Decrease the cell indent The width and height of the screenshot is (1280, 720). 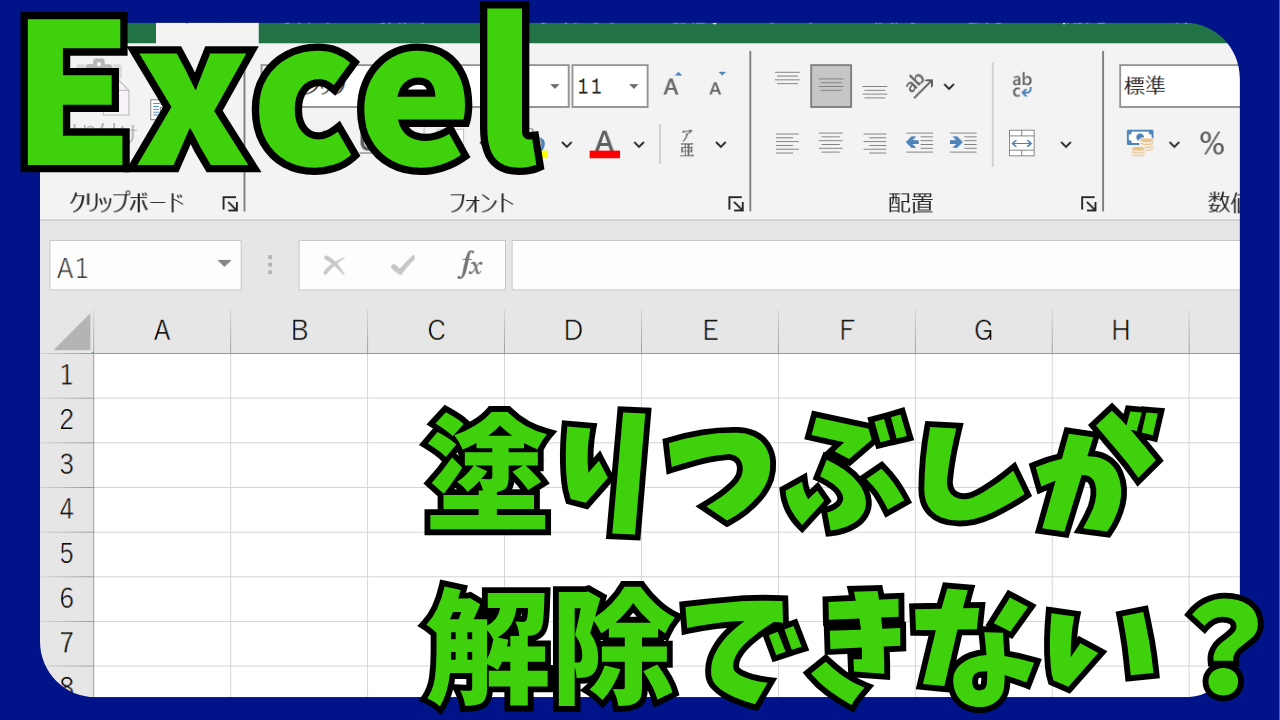[919, 144]
